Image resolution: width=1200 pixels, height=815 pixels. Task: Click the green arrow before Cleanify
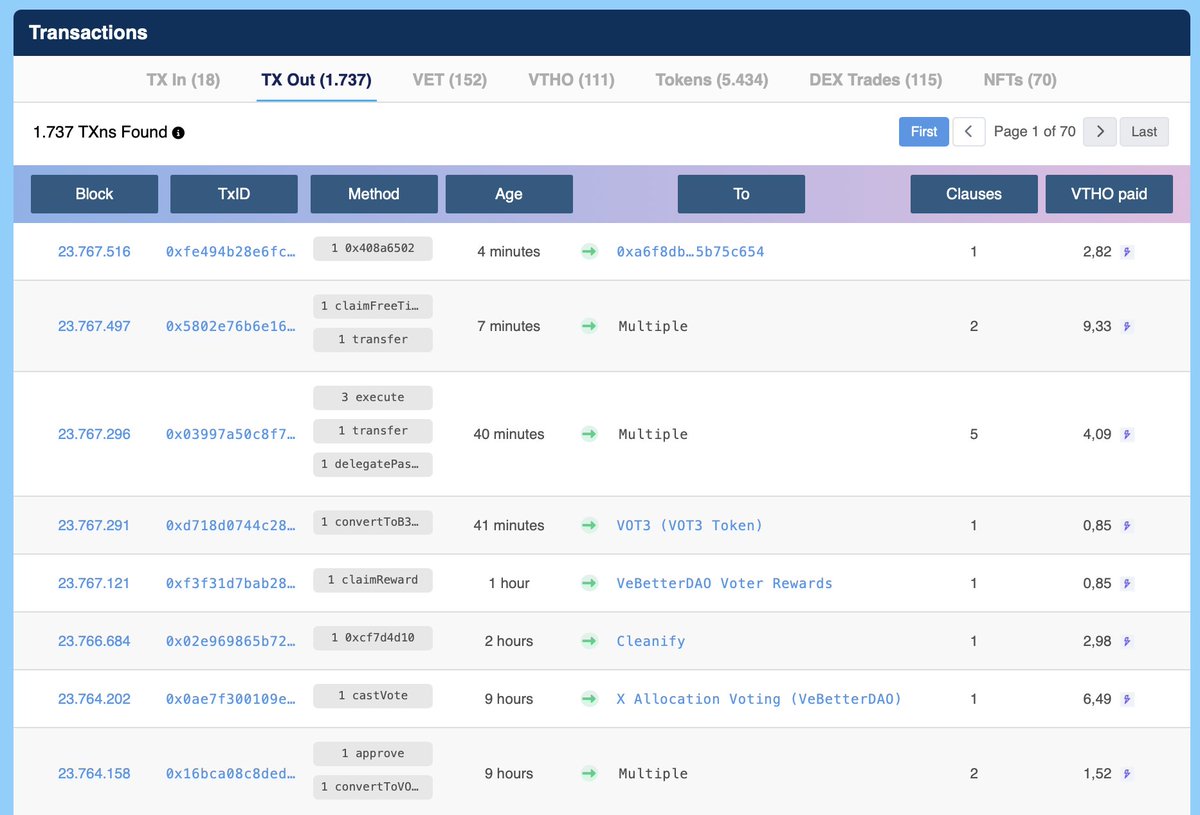click(x=589, y=641)
